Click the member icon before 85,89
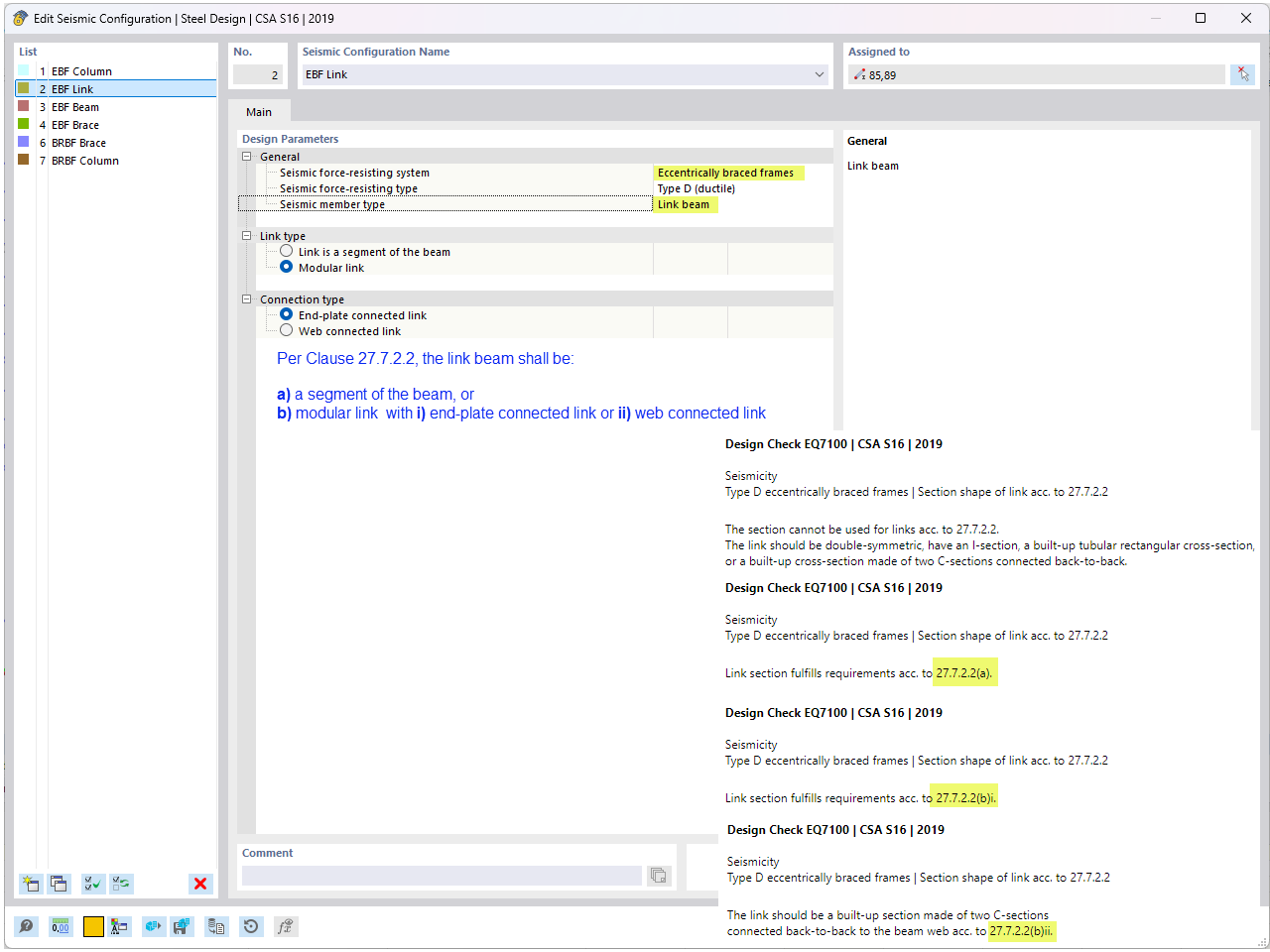Screen dimensions: 1270x952 [x=859, y=74]
